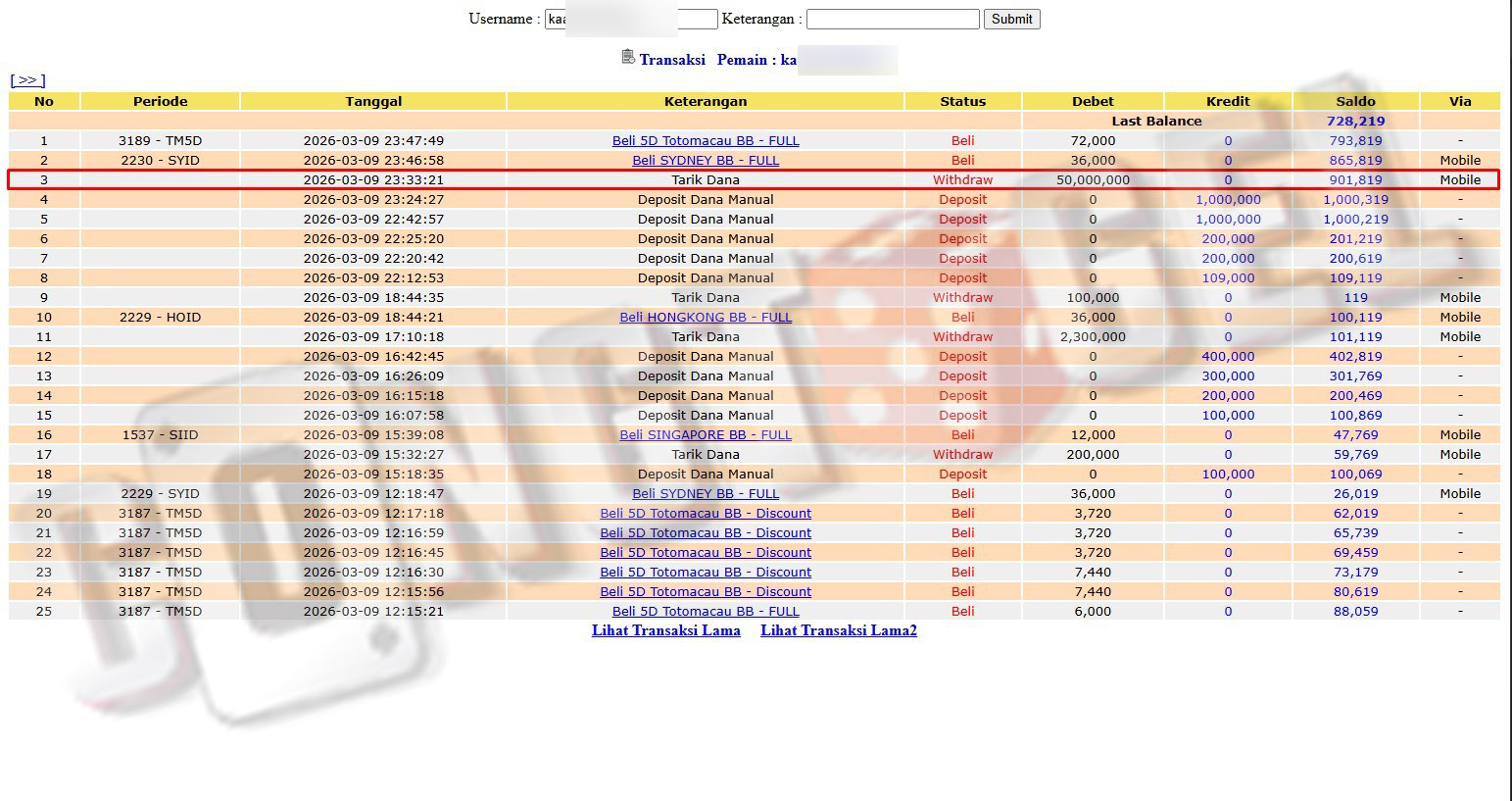Image resolution: width=1512 pixels, height=801 pixels.
Task: Open row 25 Beli 5D Totomacau BB - FULL
Action: tap(706, 612)
